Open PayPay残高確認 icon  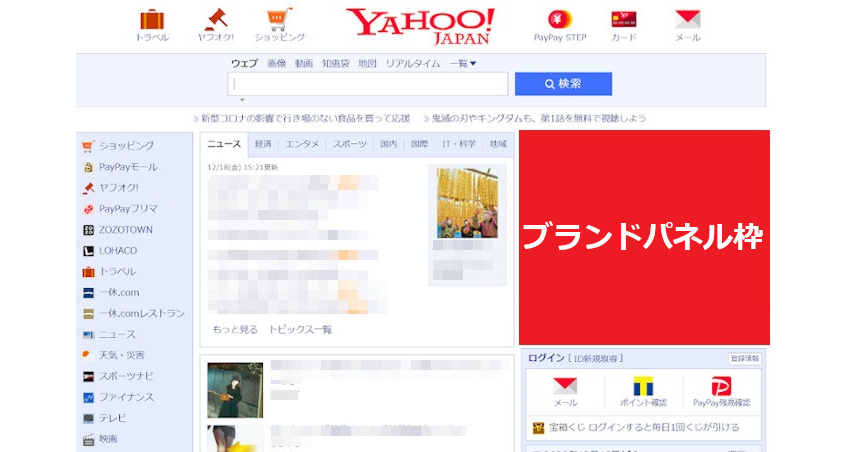point(722,386)
